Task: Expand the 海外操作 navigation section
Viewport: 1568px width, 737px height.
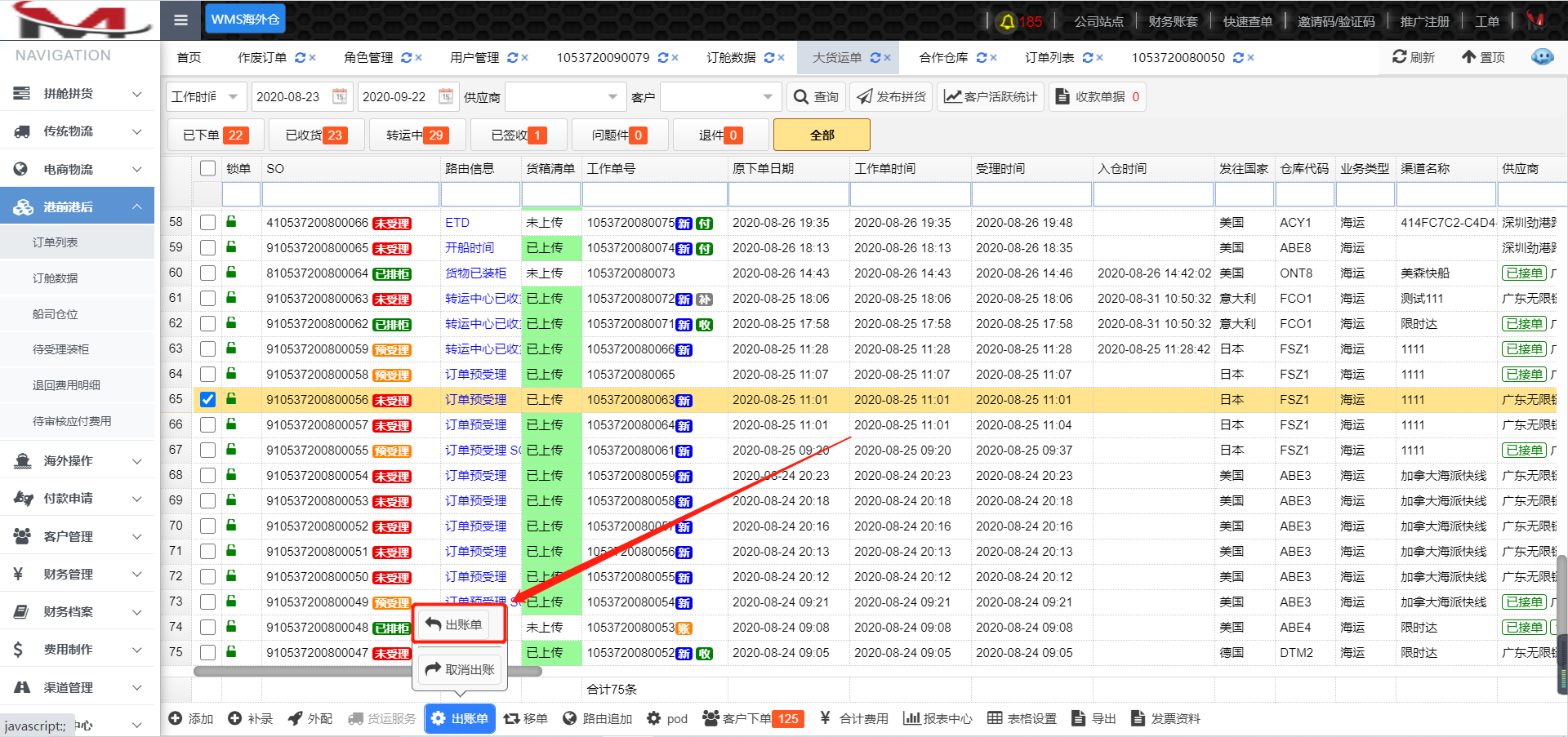Action: 78,461
